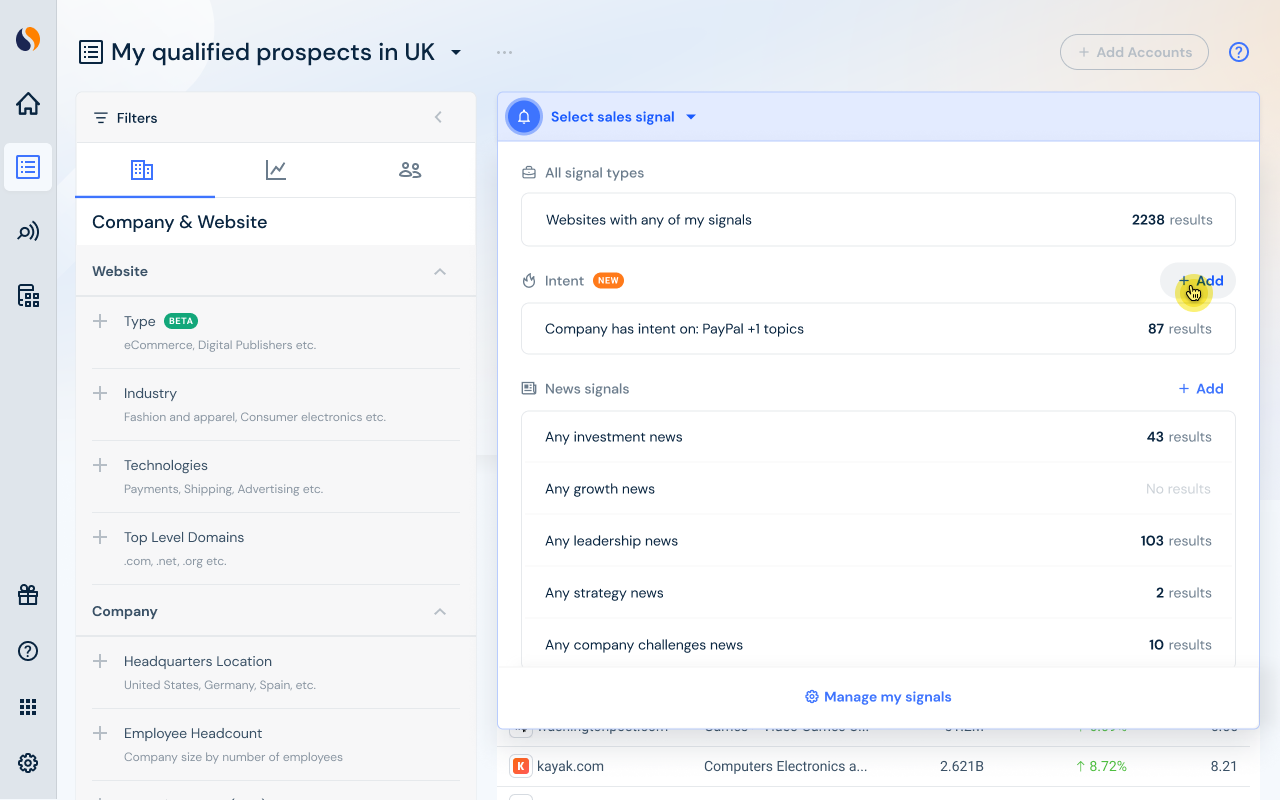
Task: Switch to the people contacts filter tab
Action: (410, 170)
